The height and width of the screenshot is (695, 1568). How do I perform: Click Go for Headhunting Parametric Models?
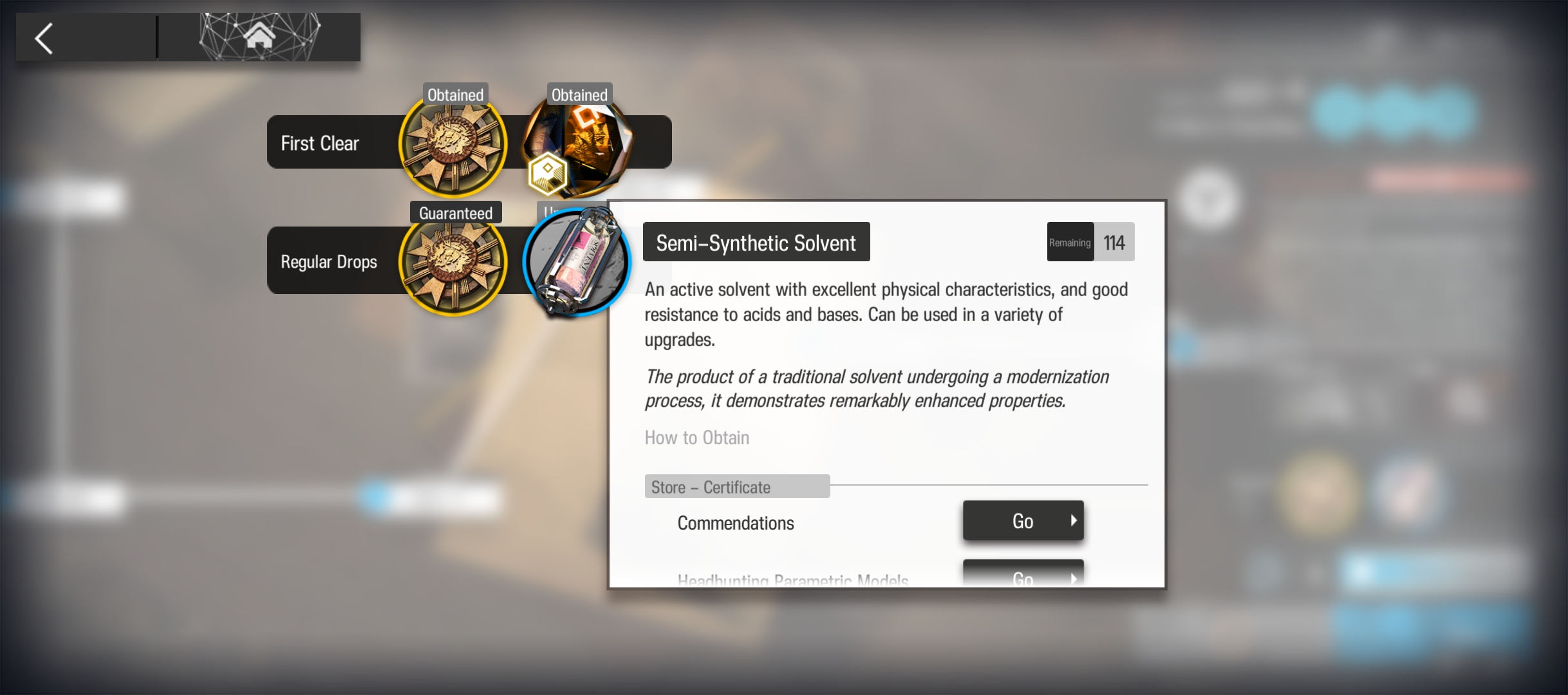tap(1023, 574)
